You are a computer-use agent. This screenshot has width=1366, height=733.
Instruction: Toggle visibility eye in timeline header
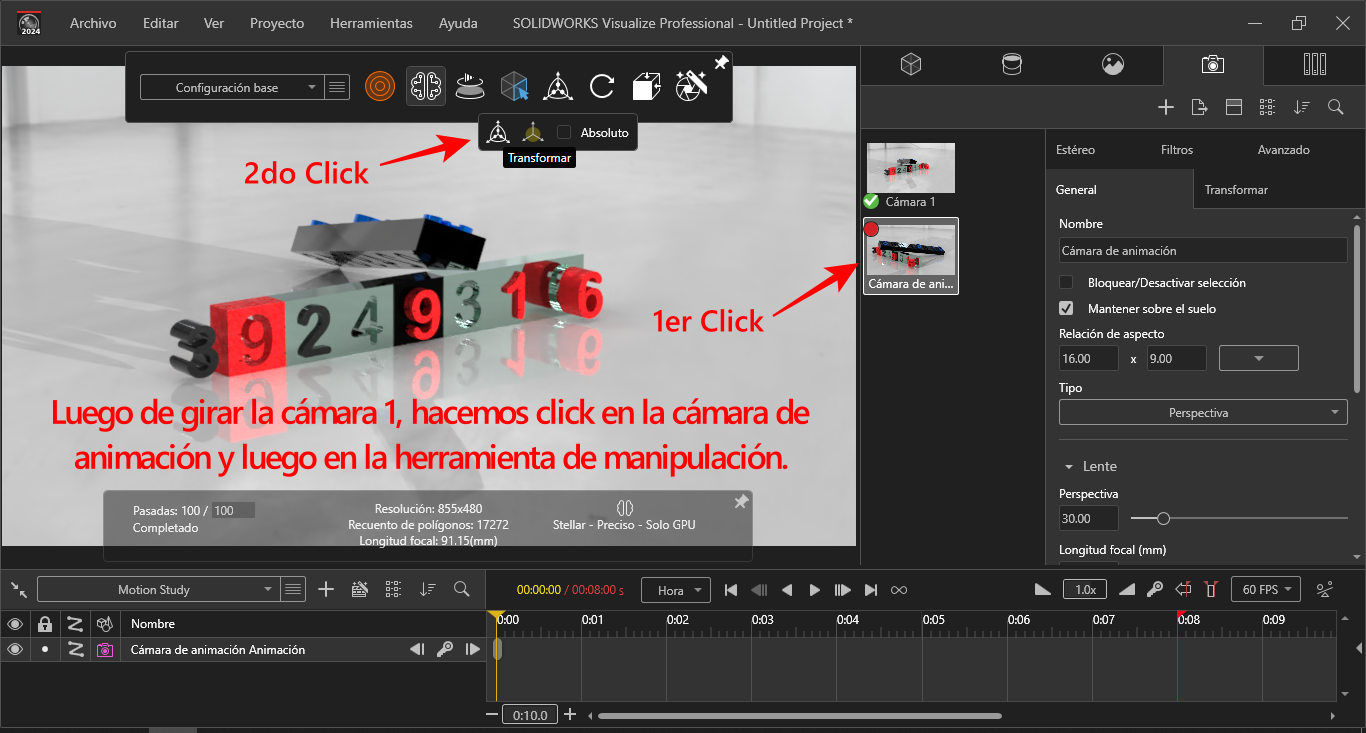click(x=15, y=624)
